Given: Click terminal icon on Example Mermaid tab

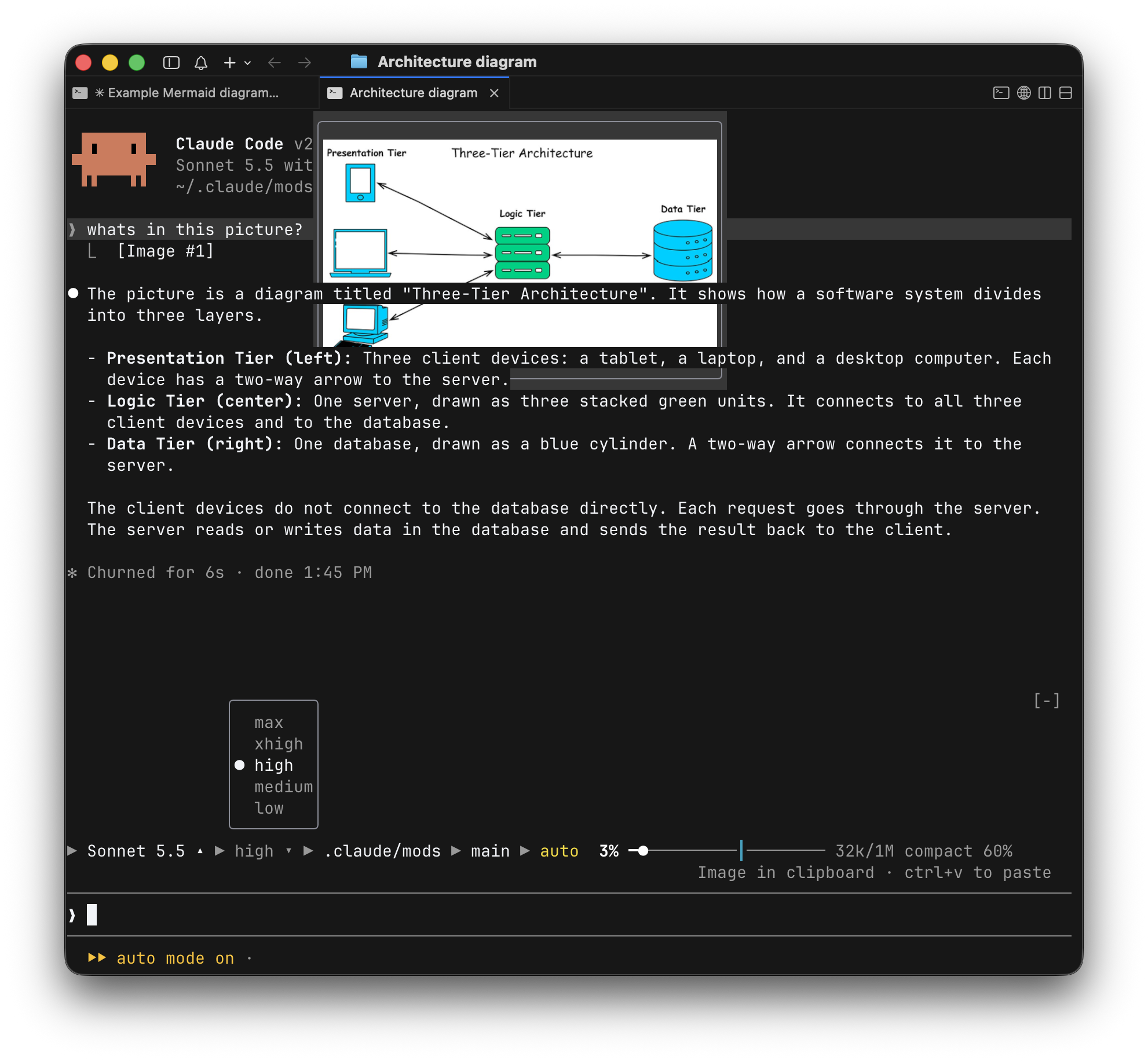Looking at the screenshot, I should pos(79,93).
